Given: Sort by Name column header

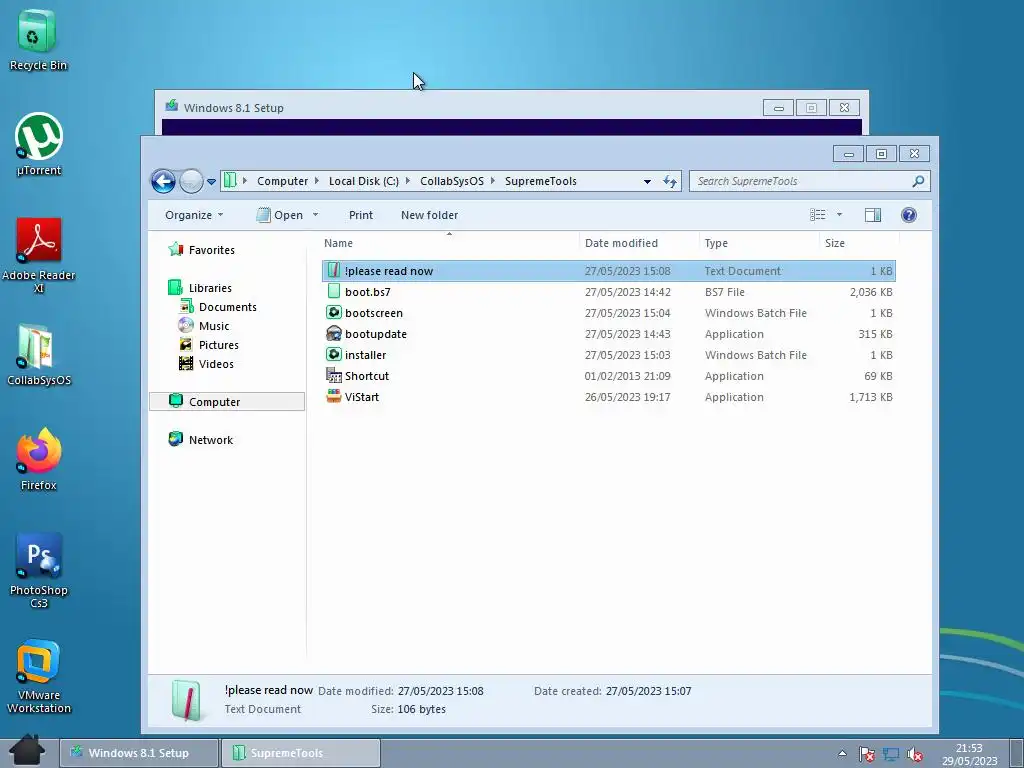Looking at the screenshot, I should [x=449, y=243].
